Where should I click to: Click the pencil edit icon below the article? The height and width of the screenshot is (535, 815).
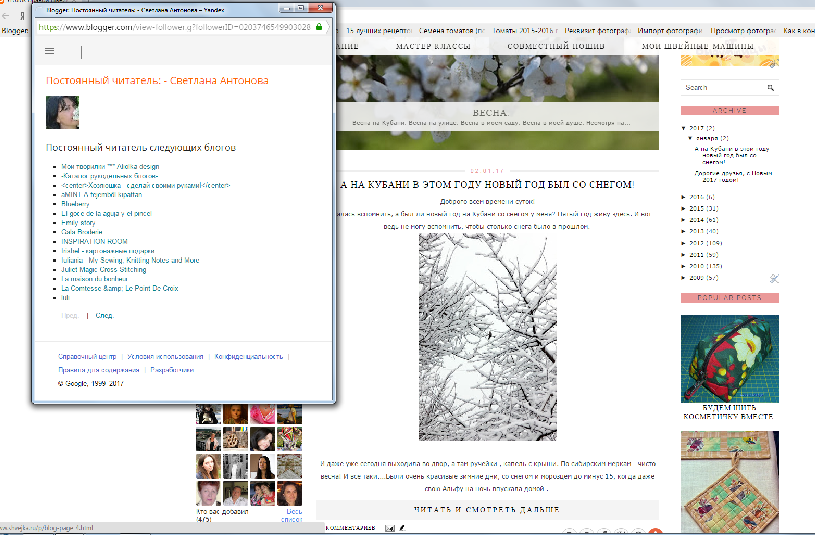[x=402, y=528]
